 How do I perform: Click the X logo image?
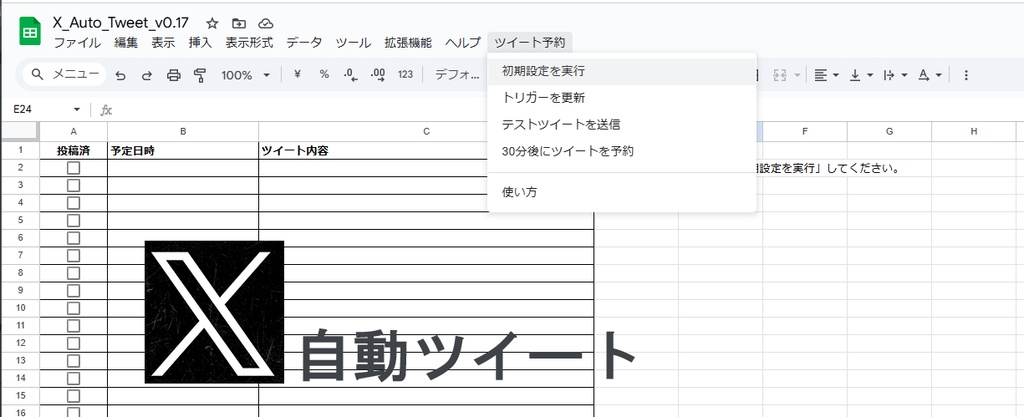click(214, 312)
